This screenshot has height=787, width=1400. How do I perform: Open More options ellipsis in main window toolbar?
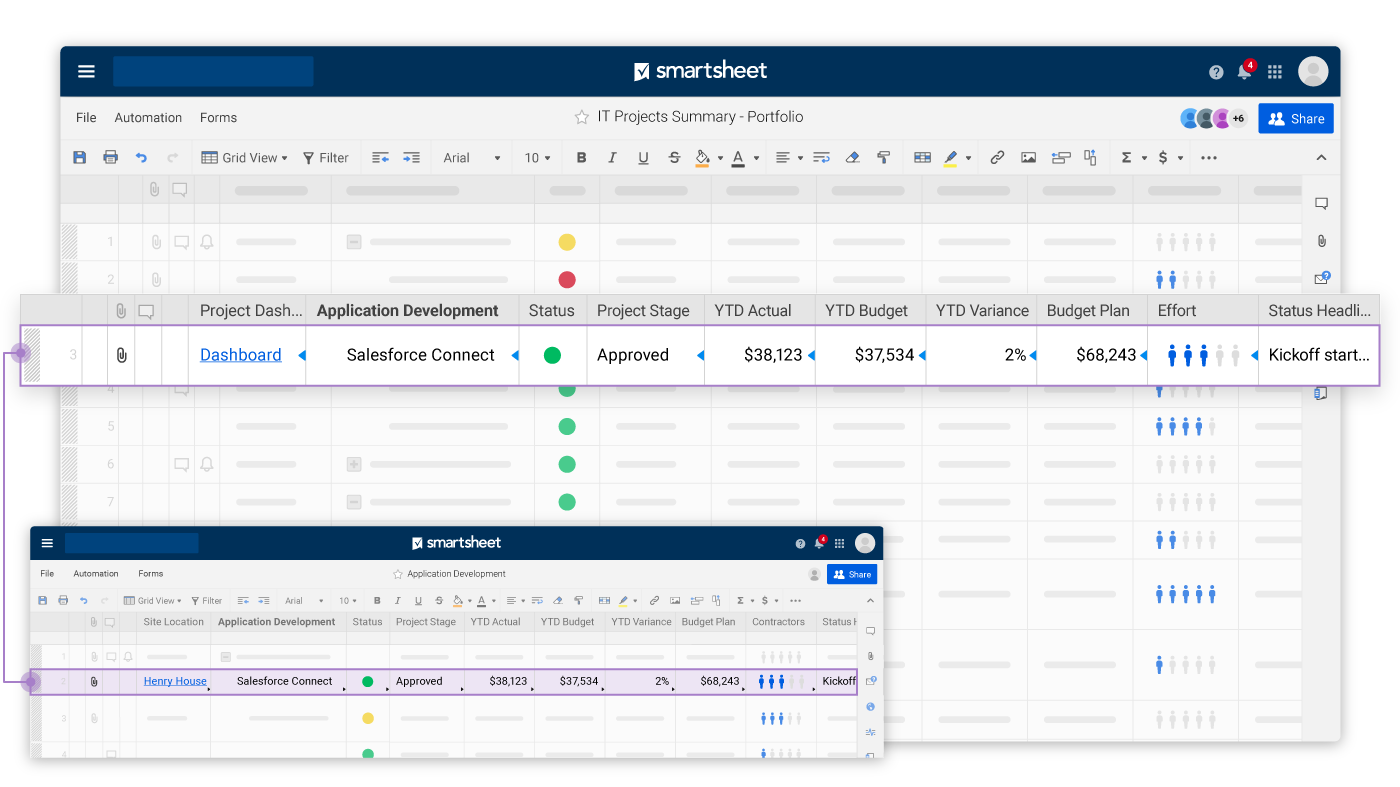pyautogui.click(x=1209, y=157)
